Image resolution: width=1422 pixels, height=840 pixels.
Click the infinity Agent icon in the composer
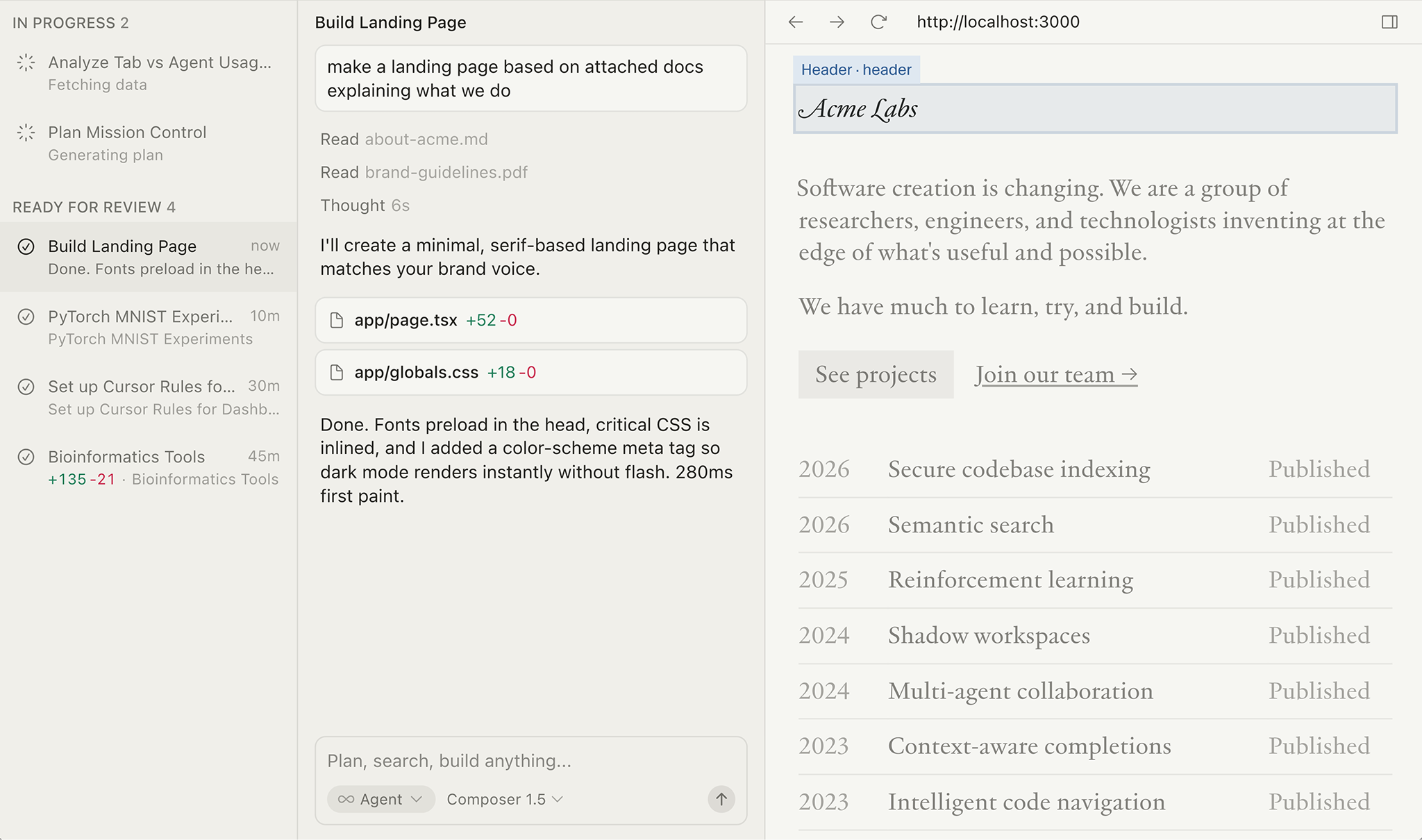point(345,799)
